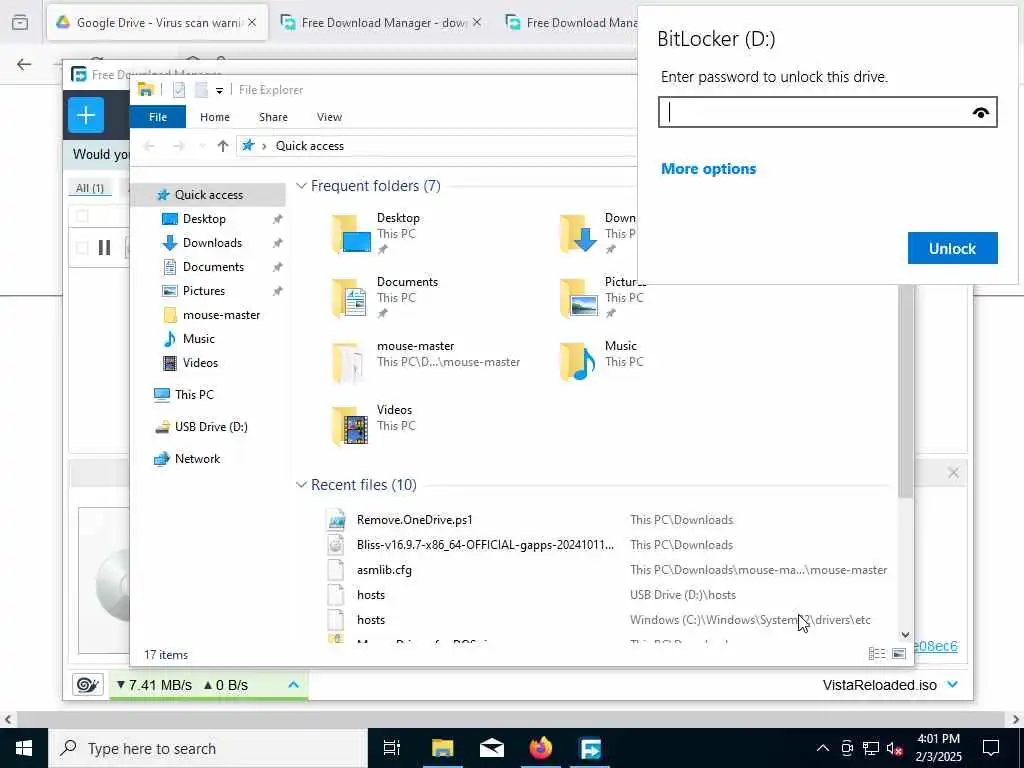The height and width of the screenshot is (768, 1024).
Task: Open the Share ribbon tab
Action: point(273,117)
